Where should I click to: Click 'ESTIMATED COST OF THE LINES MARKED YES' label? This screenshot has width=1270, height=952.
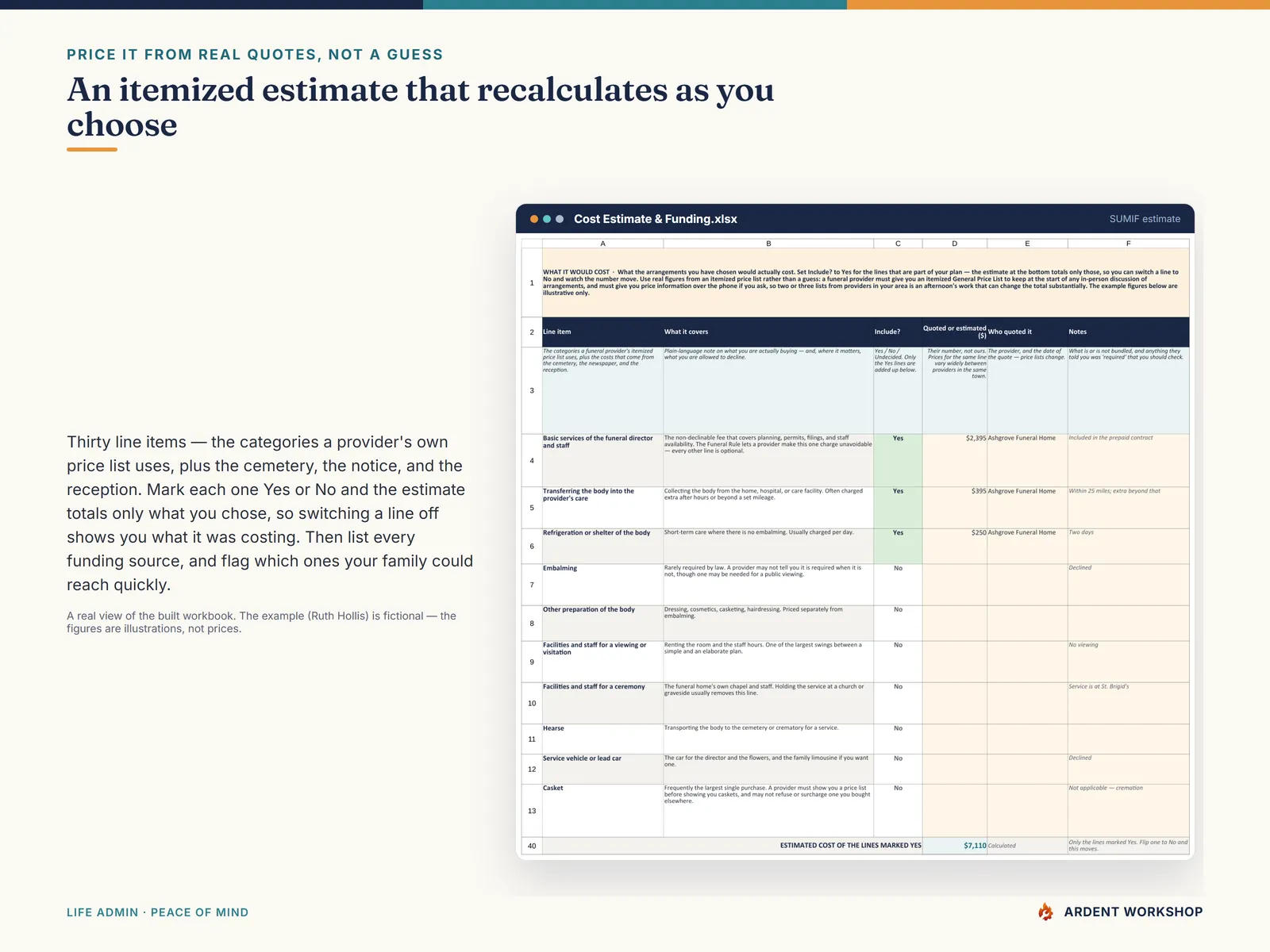pos(850,846)
